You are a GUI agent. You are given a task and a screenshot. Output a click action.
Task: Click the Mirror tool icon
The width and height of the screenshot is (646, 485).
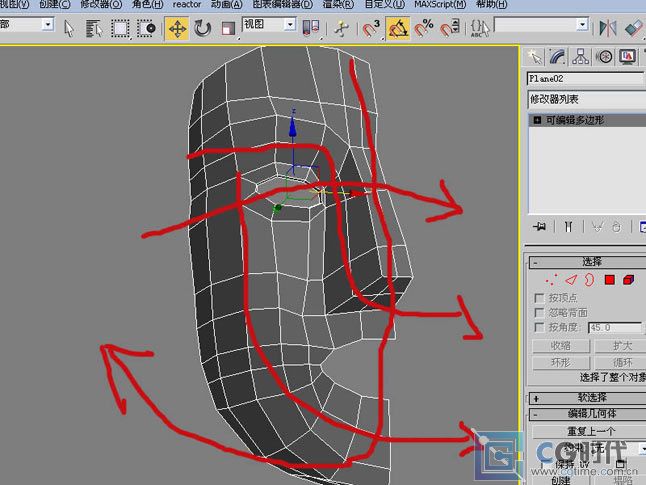pyautogui.click(x=608, y=28)
